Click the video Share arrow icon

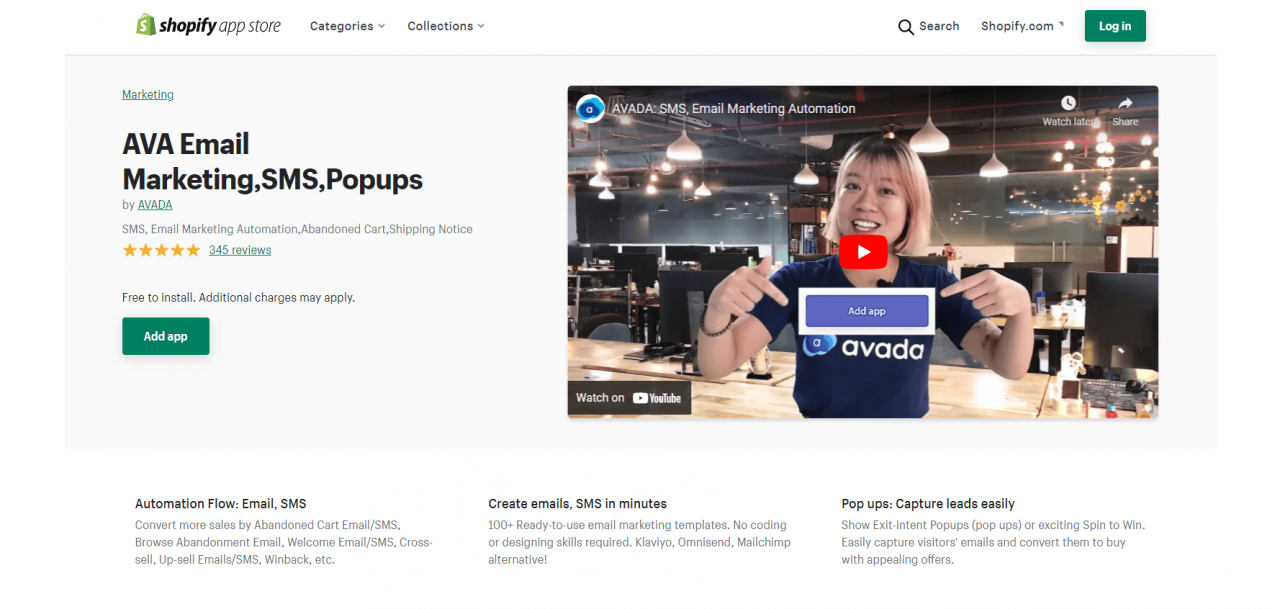[1125, 103]
